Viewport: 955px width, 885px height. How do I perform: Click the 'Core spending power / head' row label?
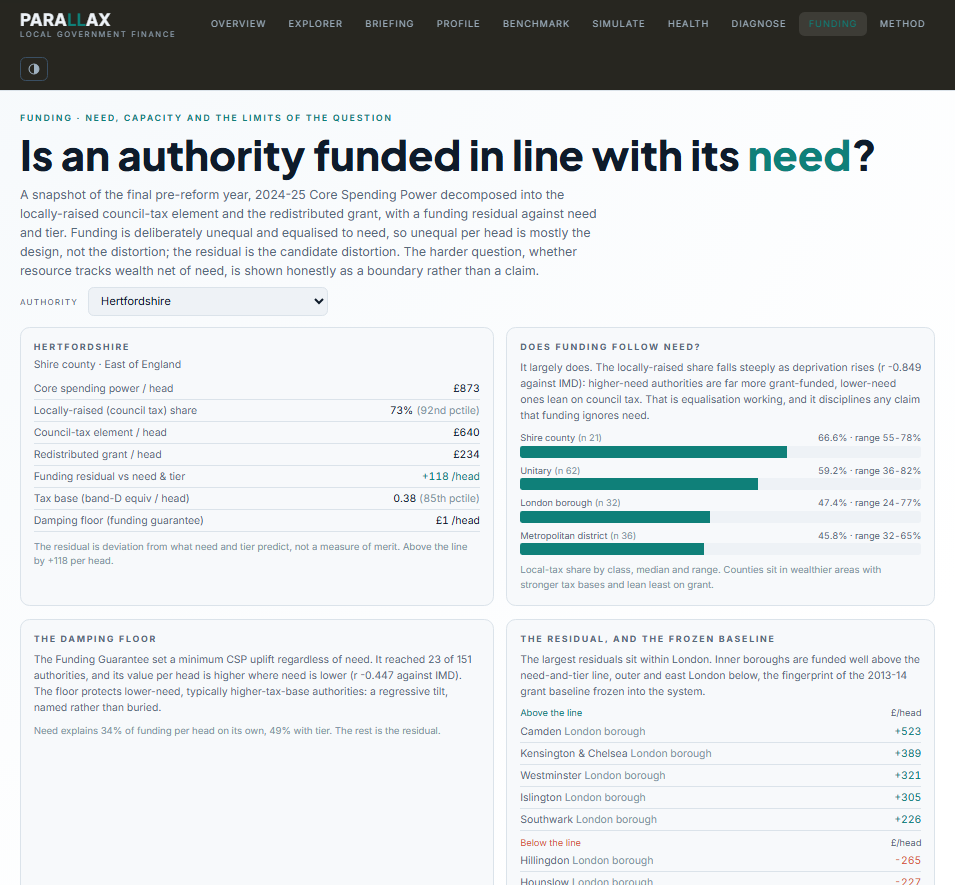click(104, 389)
